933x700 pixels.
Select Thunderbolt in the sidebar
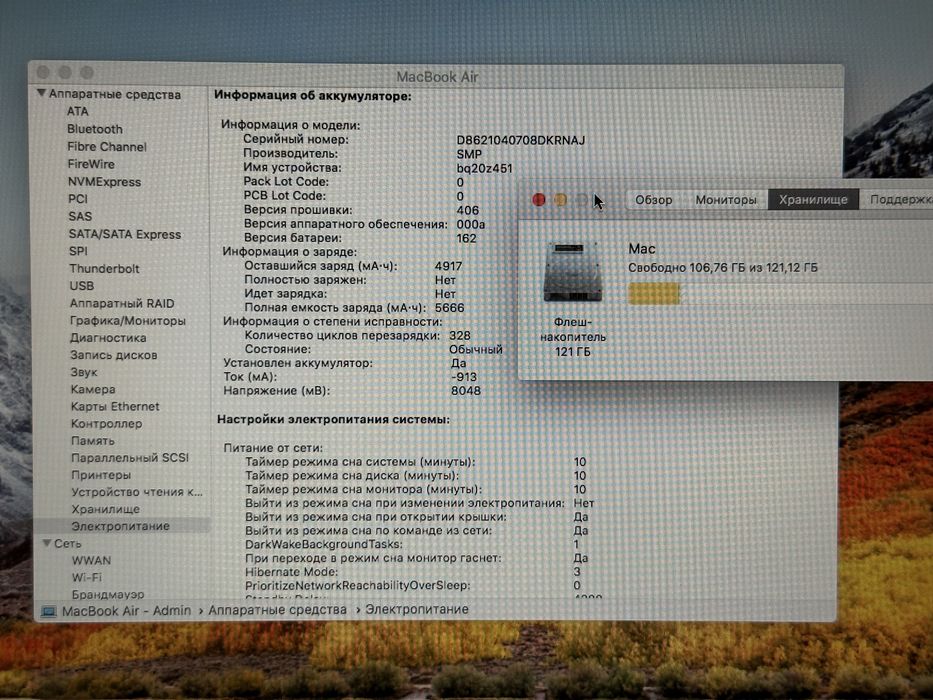coord(104,268)
